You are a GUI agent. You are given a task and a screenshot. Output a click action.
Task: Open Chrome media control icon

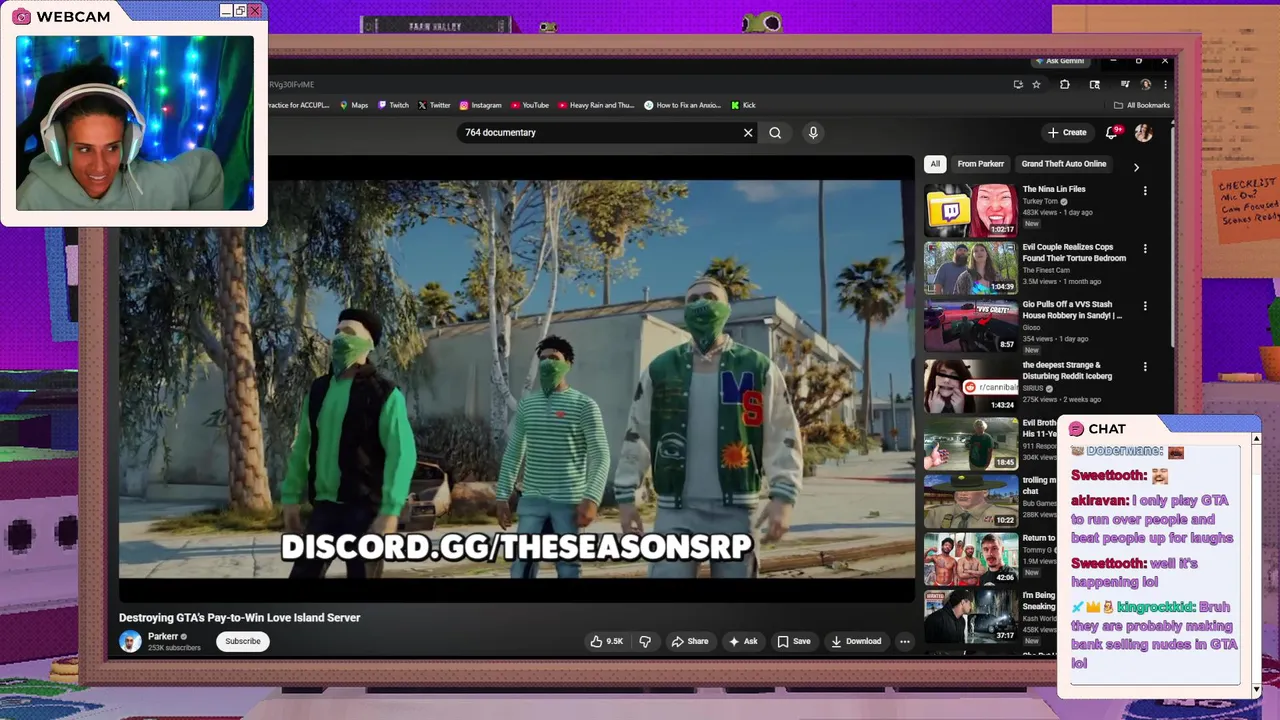point(1125,84)
